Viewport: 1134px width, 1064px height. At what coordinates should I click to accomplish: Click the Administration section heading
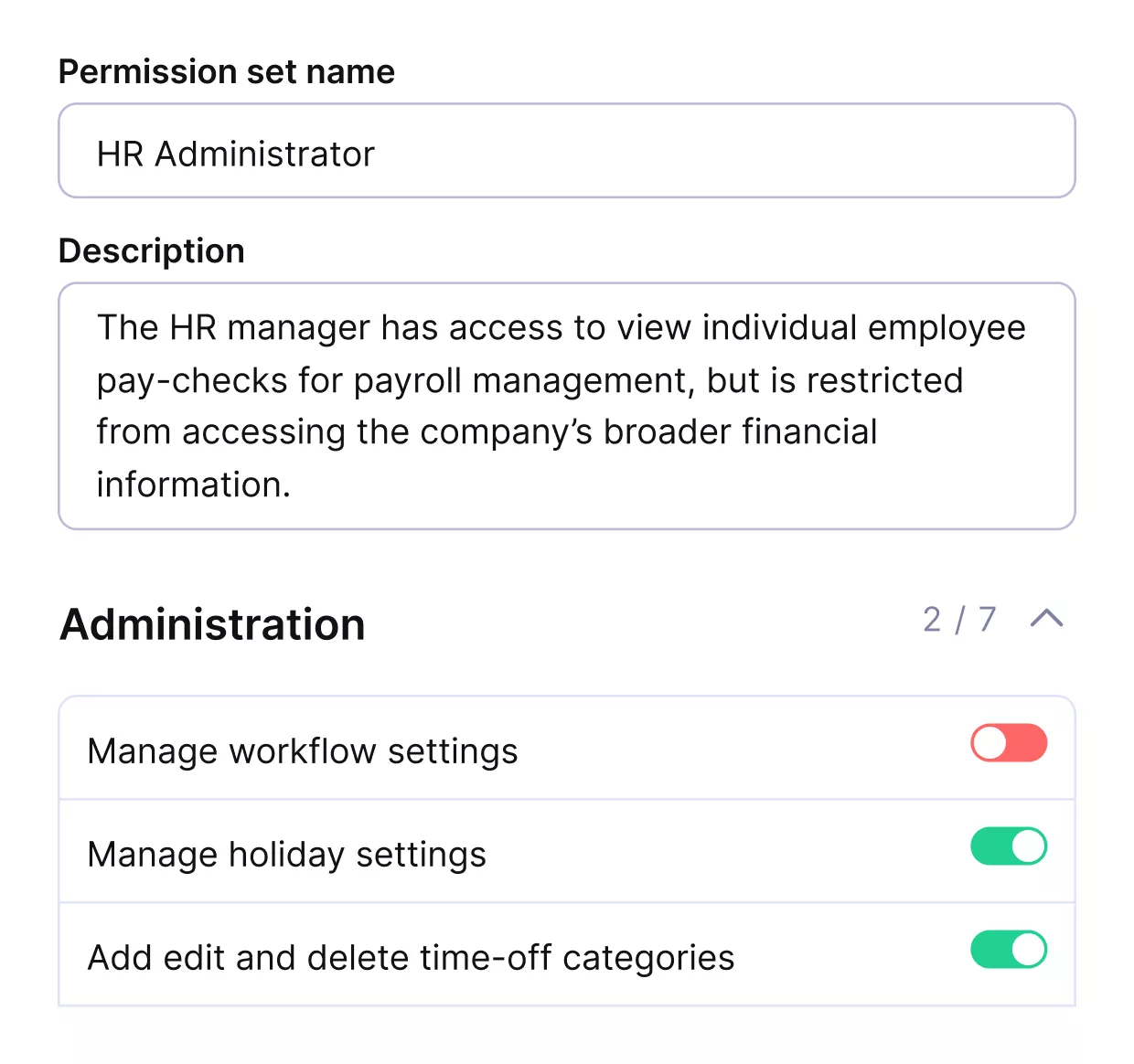[212, 624]
